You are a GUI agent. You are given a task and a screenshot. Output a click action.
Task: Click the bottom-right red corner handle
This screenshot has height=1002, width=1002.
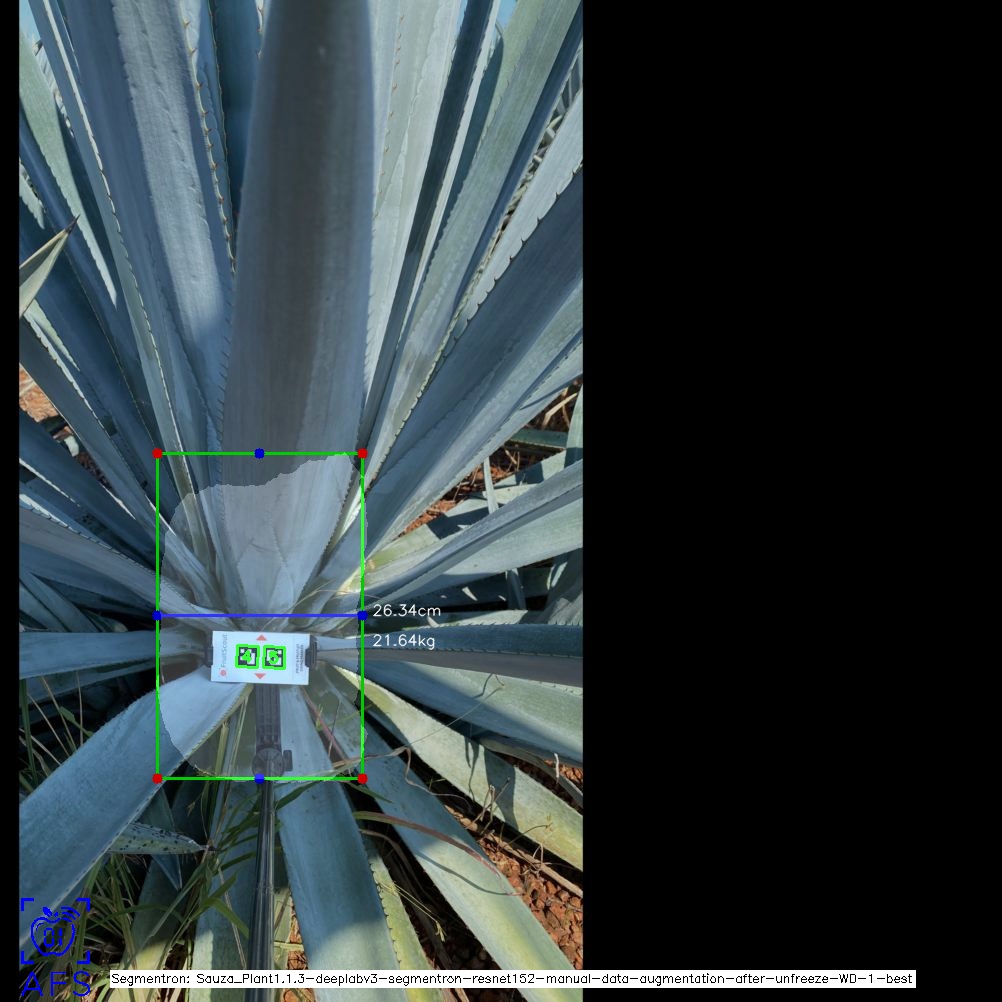(362, 778)
